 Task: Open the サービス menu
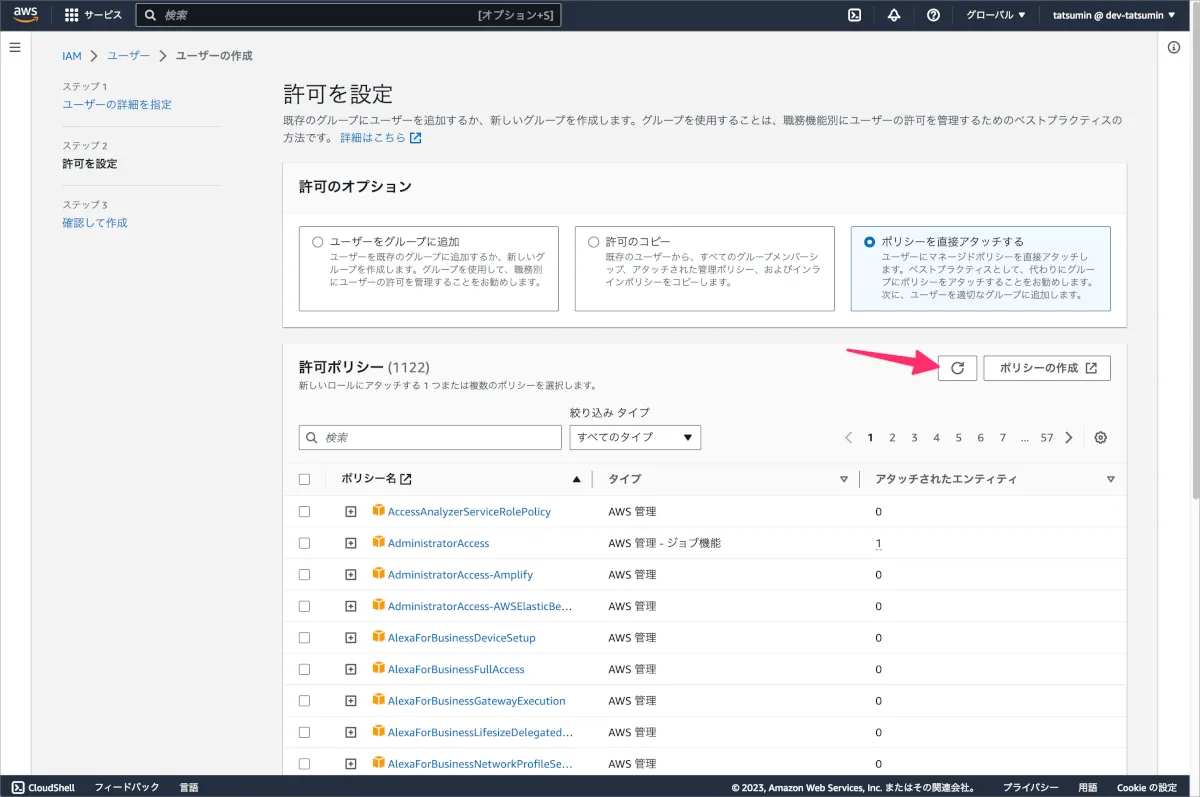click(93, 15)
